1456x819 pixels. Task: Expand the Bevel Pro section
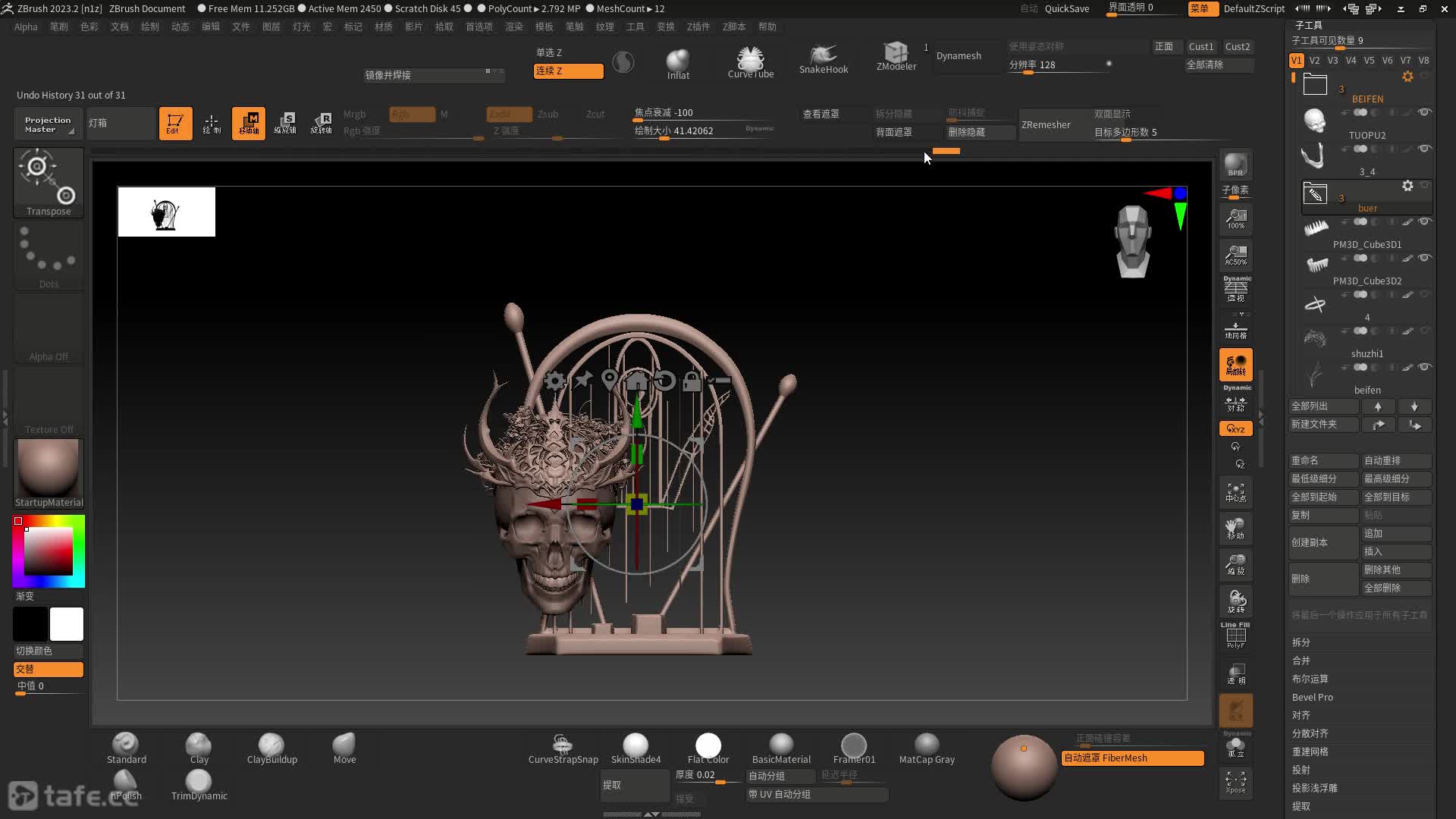tap(1312, 697)
